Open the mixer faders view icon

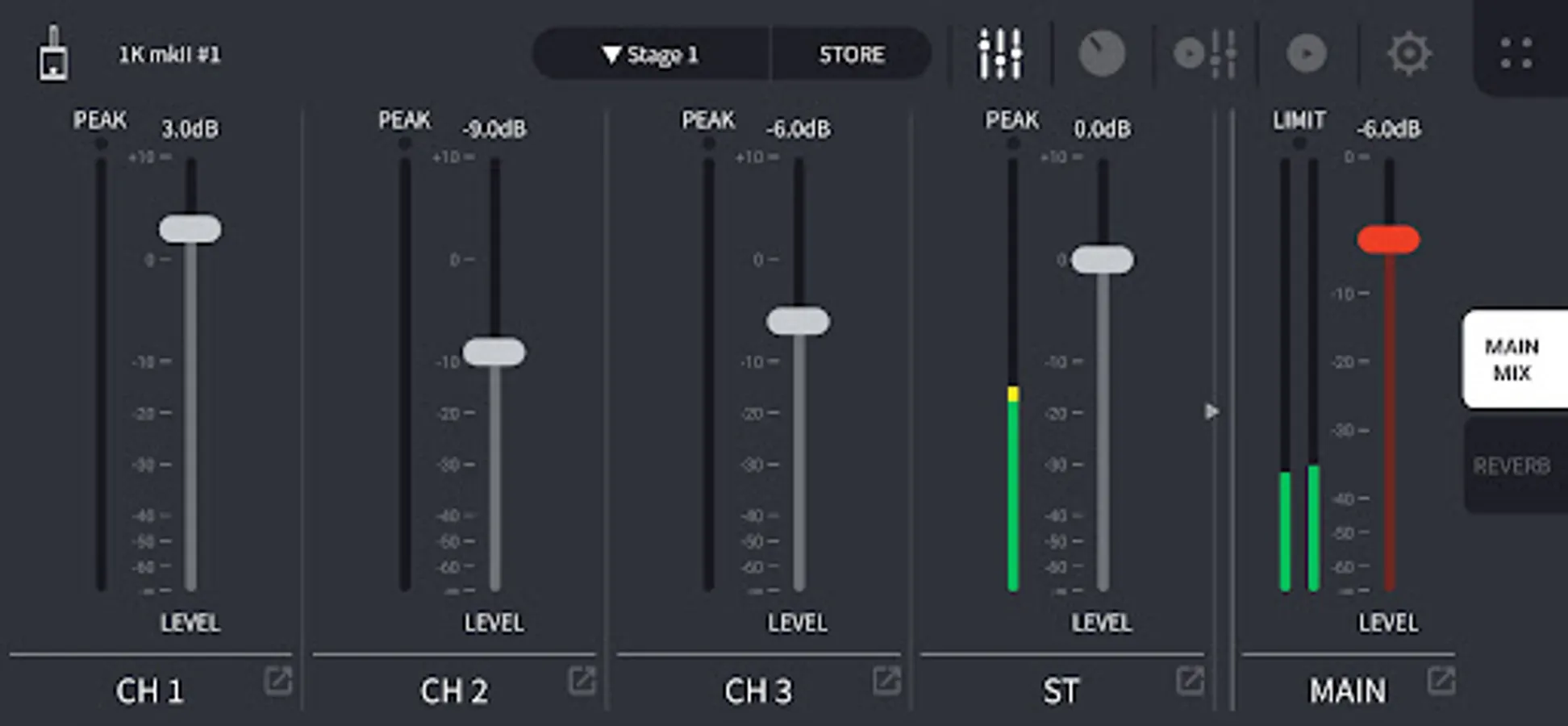[1000, 54]
